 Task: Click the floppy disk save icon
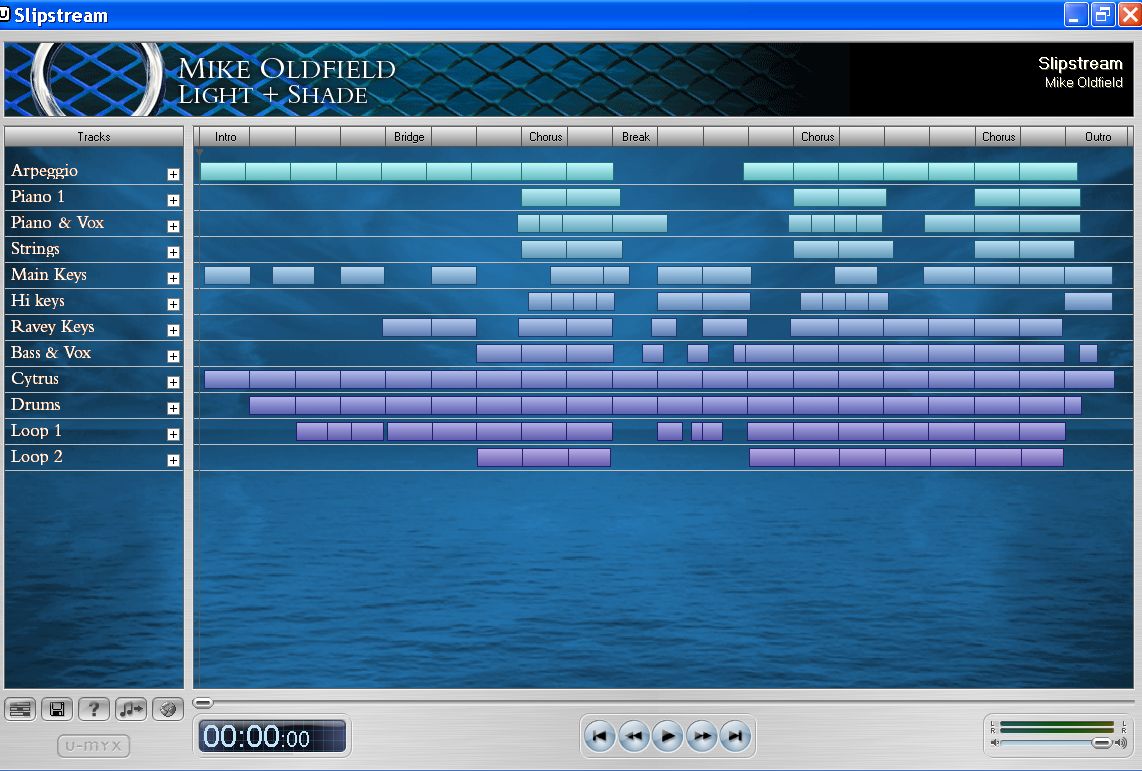57,708
